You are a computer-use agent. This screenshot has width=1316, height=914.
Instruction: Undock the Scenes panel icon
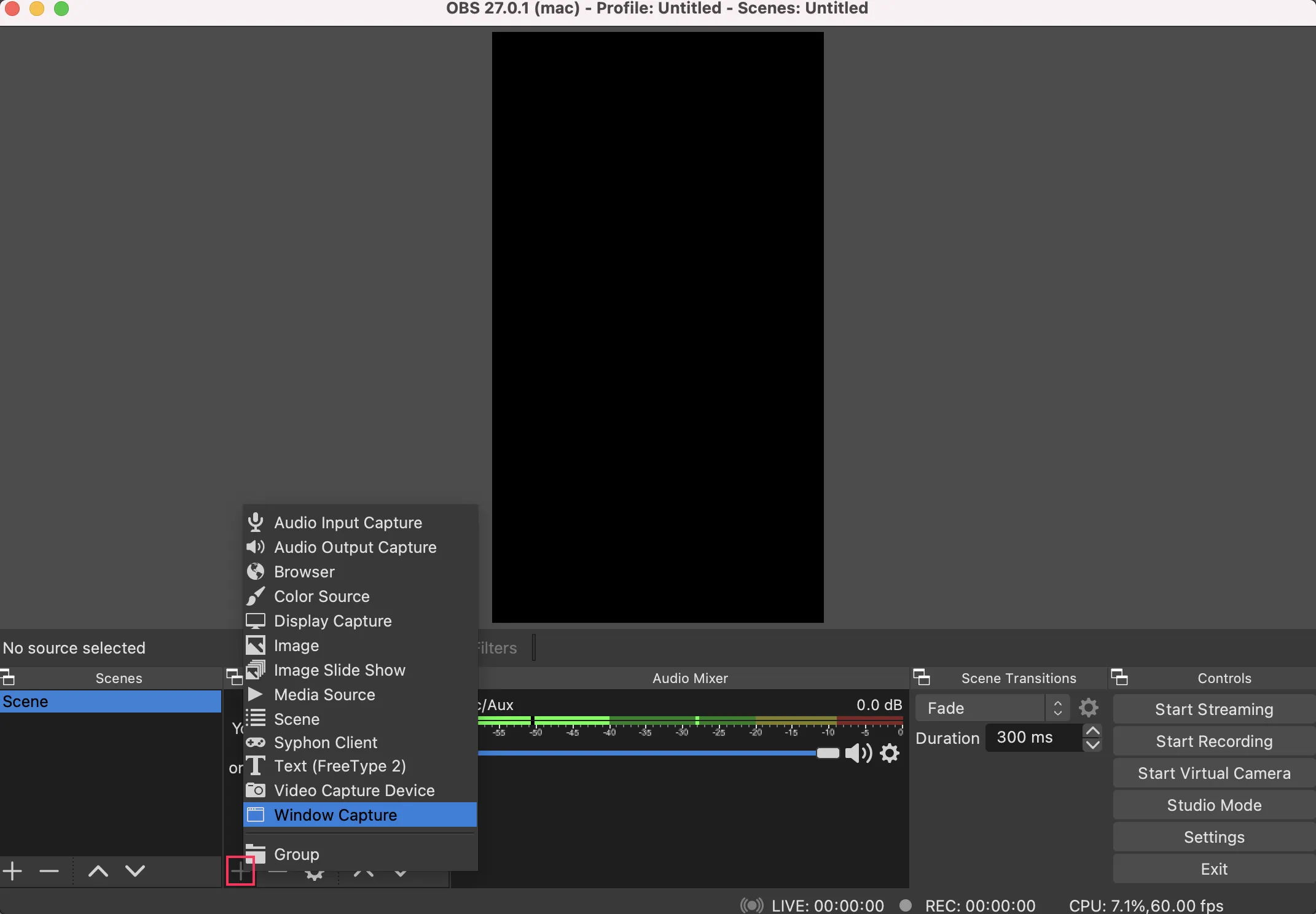tap(7, 678)
